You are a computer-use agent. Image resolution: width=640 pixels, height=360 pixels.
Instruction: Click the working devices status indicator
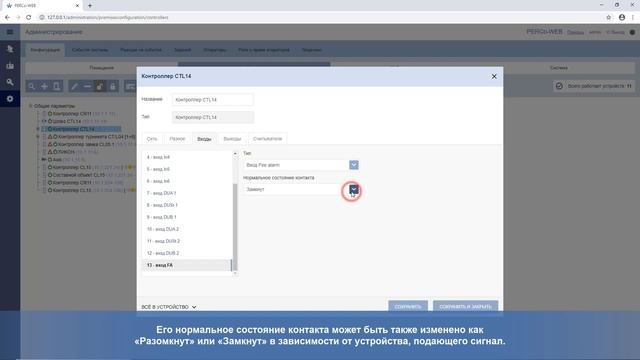(594, 86)
